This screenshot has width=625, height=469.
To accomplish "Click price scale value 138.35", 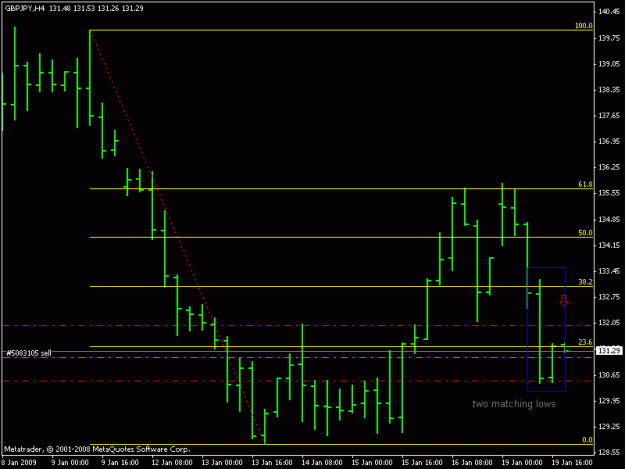I will (609, 90).
